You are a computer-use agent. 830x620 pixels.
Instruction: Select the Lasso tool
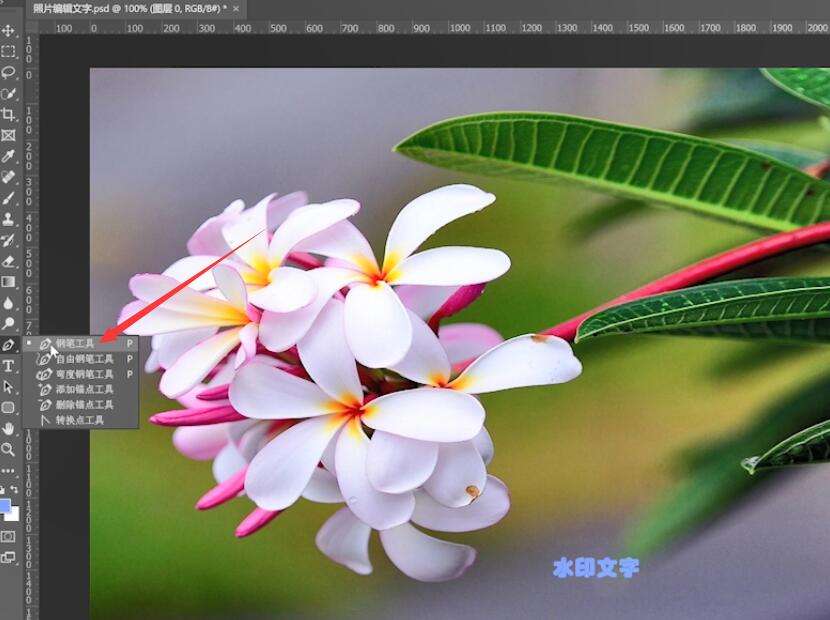tap(8, 73)
